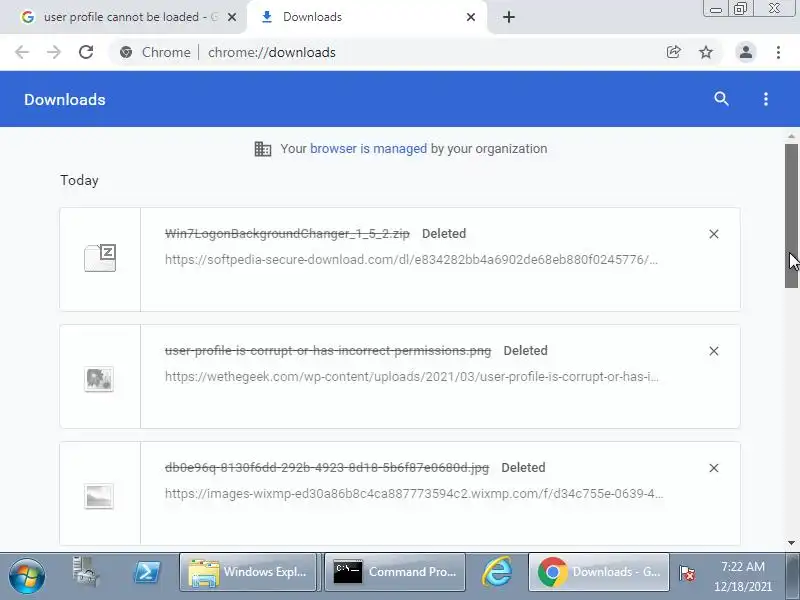Image resolution: width=800 pixels, height=600 pixels.
Task: Switch to the Windows Explorer taskbar window
Action: 248,572
